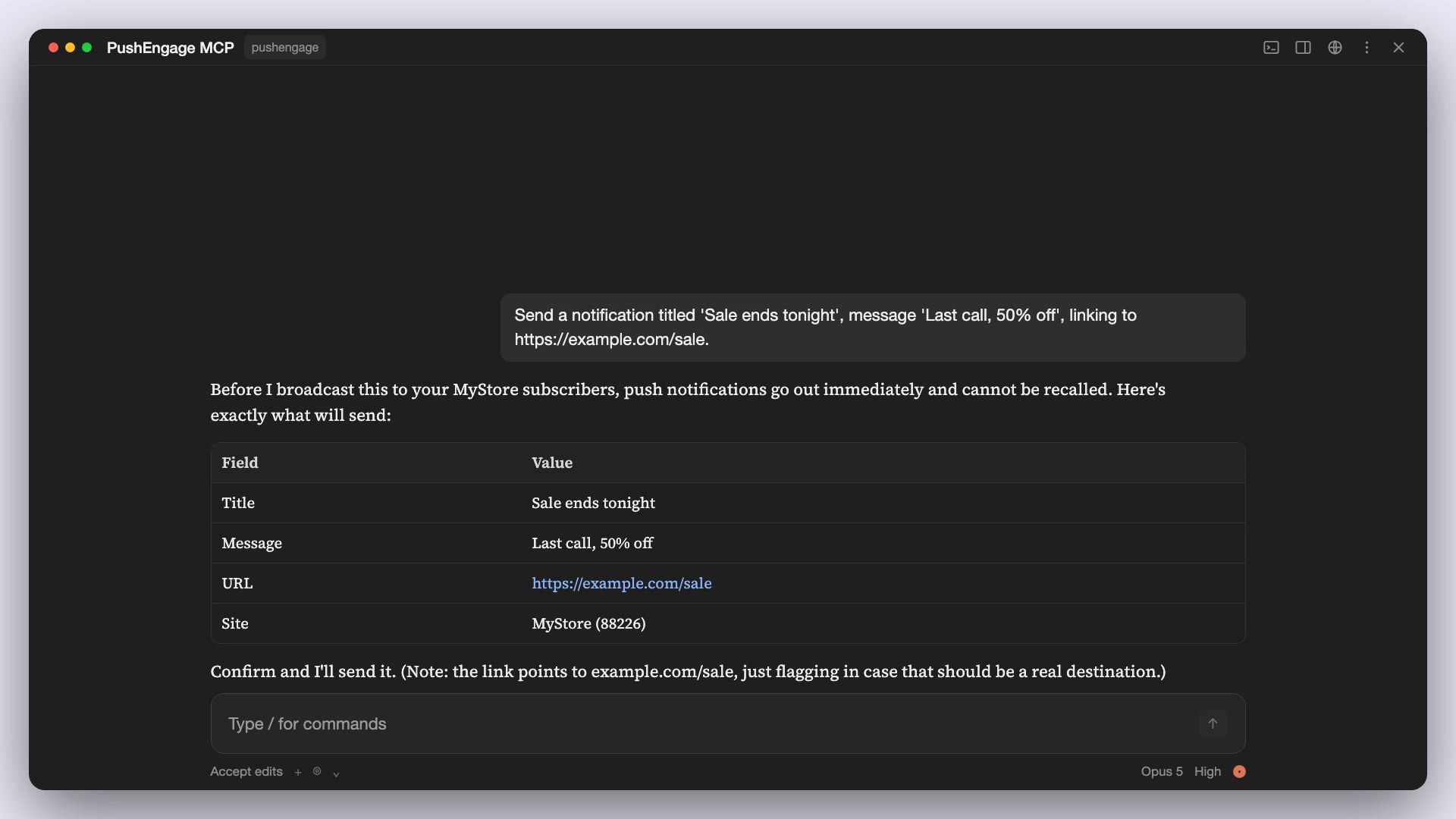1456x819 pixels.
Task: Toggle the split sidebar panel icon
Action: point(1303,48)
